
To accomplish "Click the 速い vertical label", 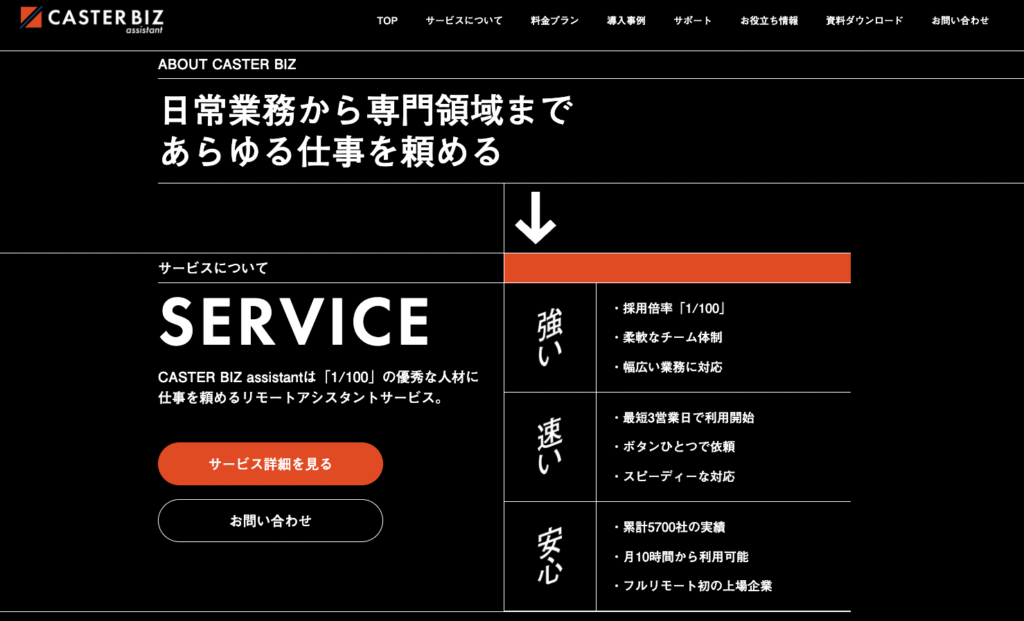I will 549,446.
